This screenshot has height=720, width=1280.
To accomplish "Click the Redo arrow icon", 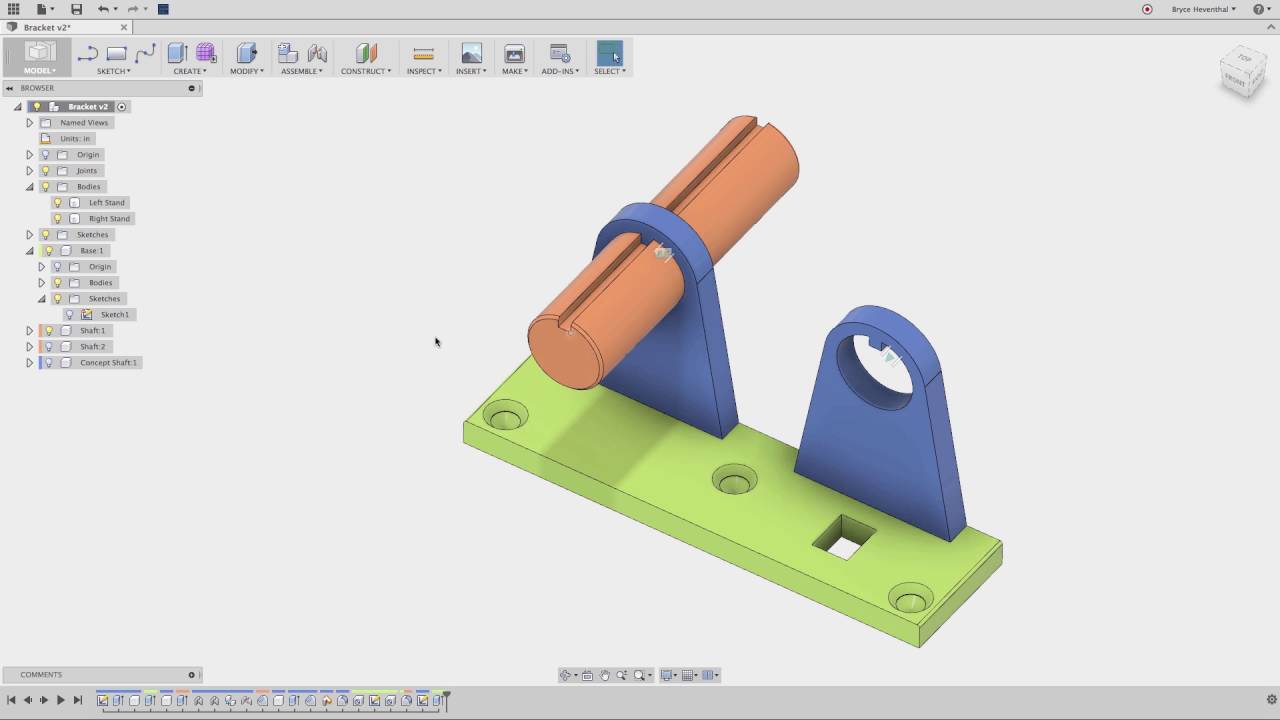I will (x=132, y=9).
